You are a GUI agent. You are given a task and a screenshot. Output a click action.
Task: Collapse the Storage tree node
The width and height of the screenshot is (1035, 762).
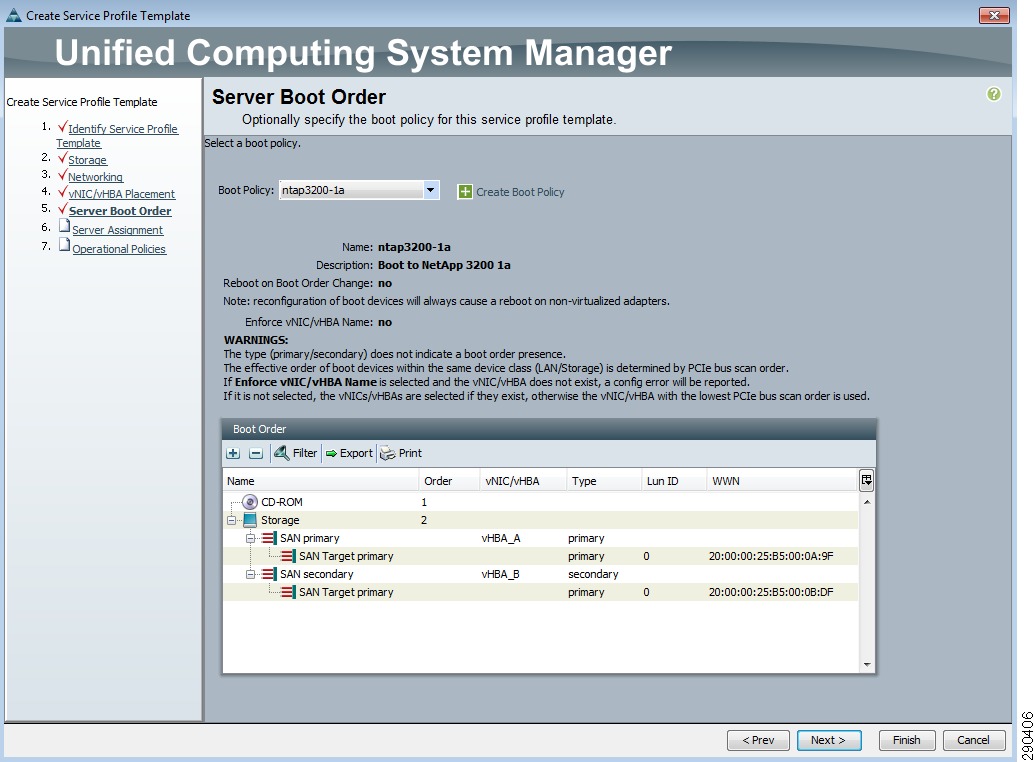(232, 520)
